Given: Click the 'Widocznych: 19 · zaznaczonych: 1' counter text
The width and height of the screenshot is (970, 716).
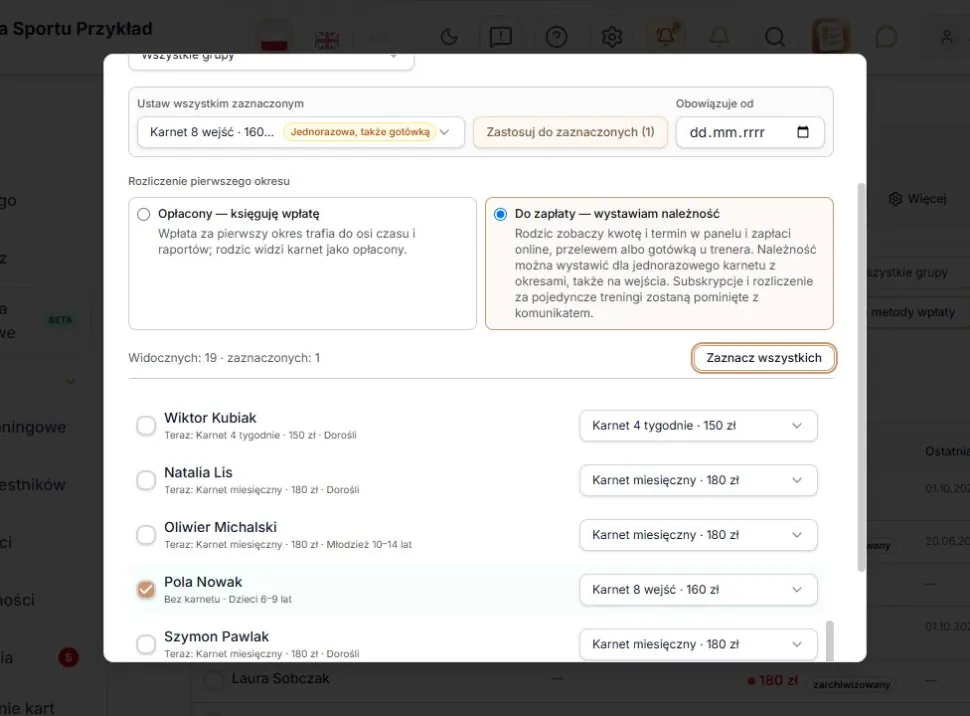Looking at the screenshot, I should coord(224,358).
